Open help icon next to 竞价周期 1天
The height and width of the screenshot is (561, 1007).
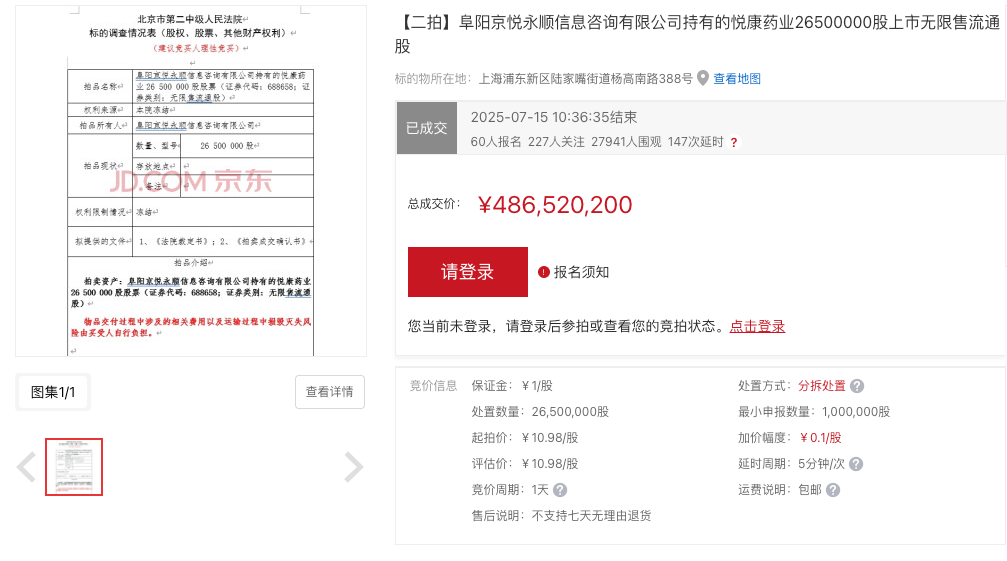point(560,490)
